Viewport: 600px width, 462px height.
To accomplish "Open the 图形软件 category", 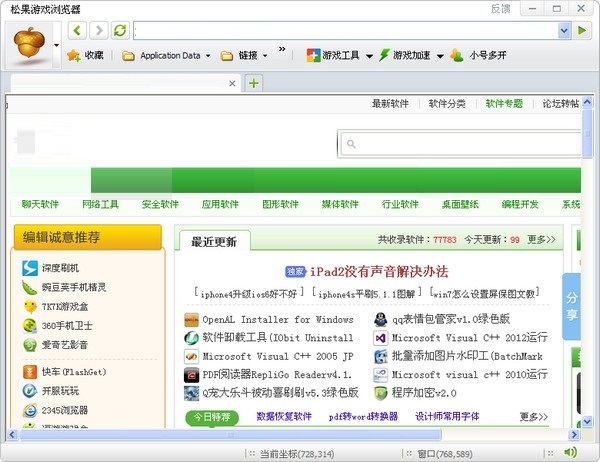I will tap(280, 204).
